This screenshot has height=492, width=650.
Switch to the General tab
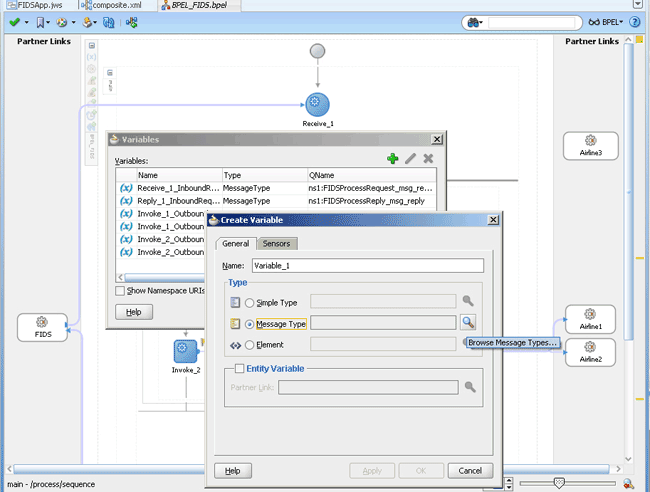(x=235, y=244)
